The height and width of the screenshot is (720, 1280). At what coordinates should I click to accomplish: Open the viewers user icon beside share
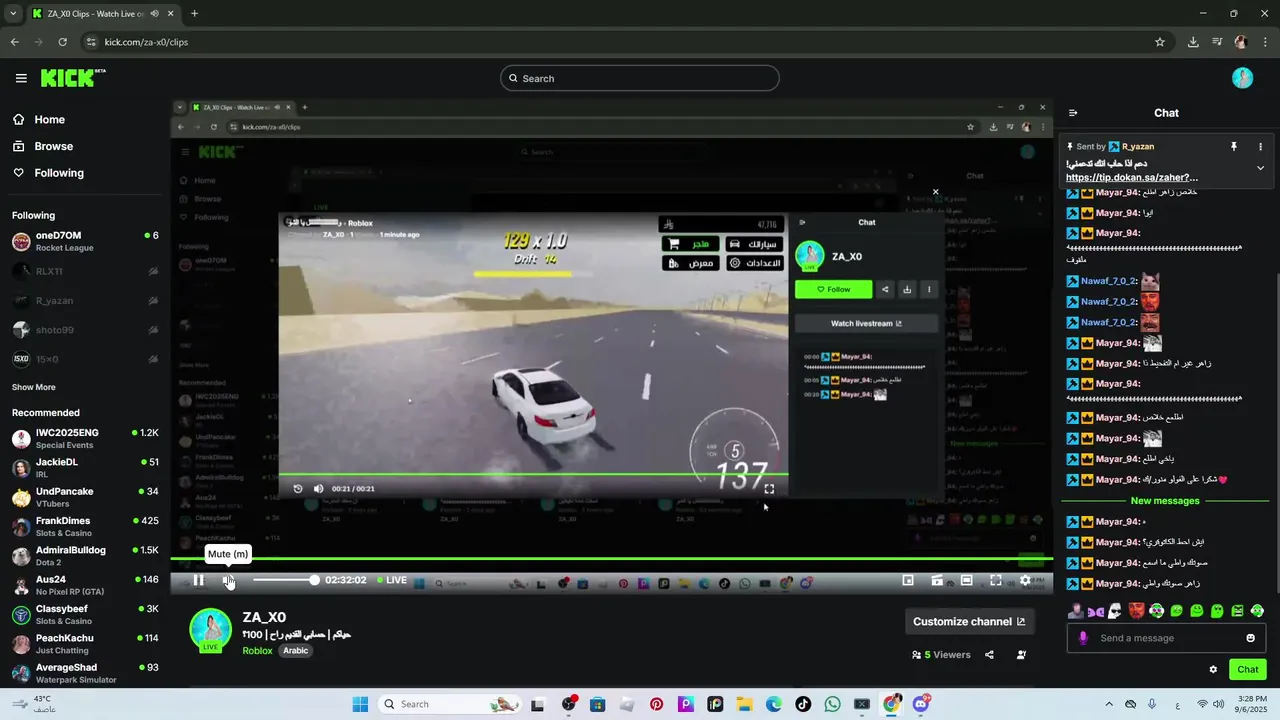[x=1021, y=655]
